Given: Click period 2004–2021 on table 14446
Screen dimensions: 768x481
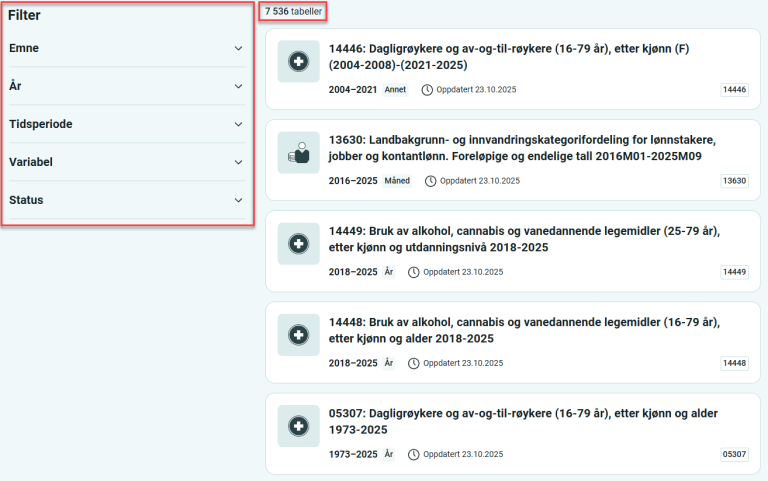Looking at the screenshot, I should [x=353, y=90].
